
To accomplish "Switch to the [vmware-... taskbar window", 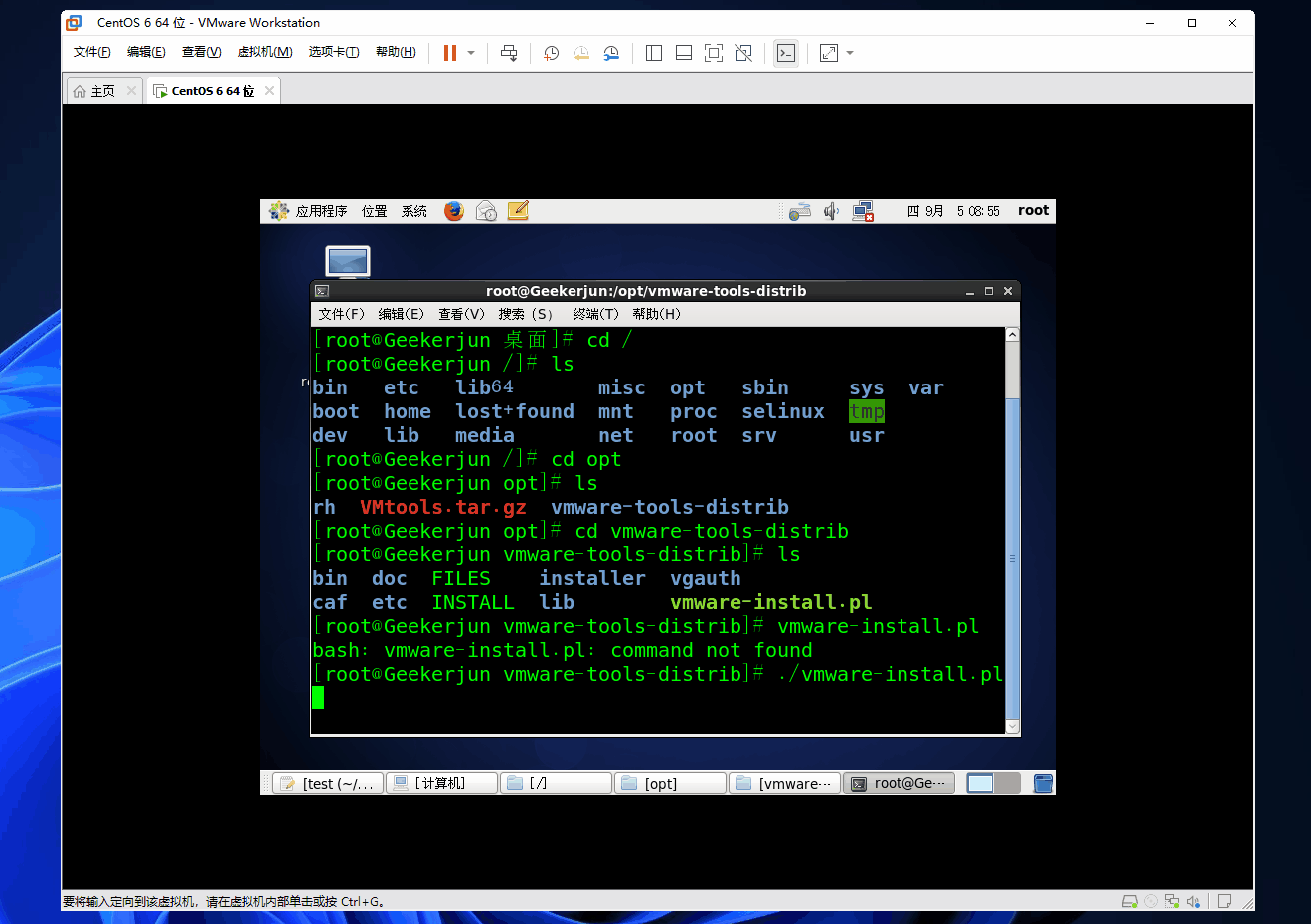I will click(784, 783).
